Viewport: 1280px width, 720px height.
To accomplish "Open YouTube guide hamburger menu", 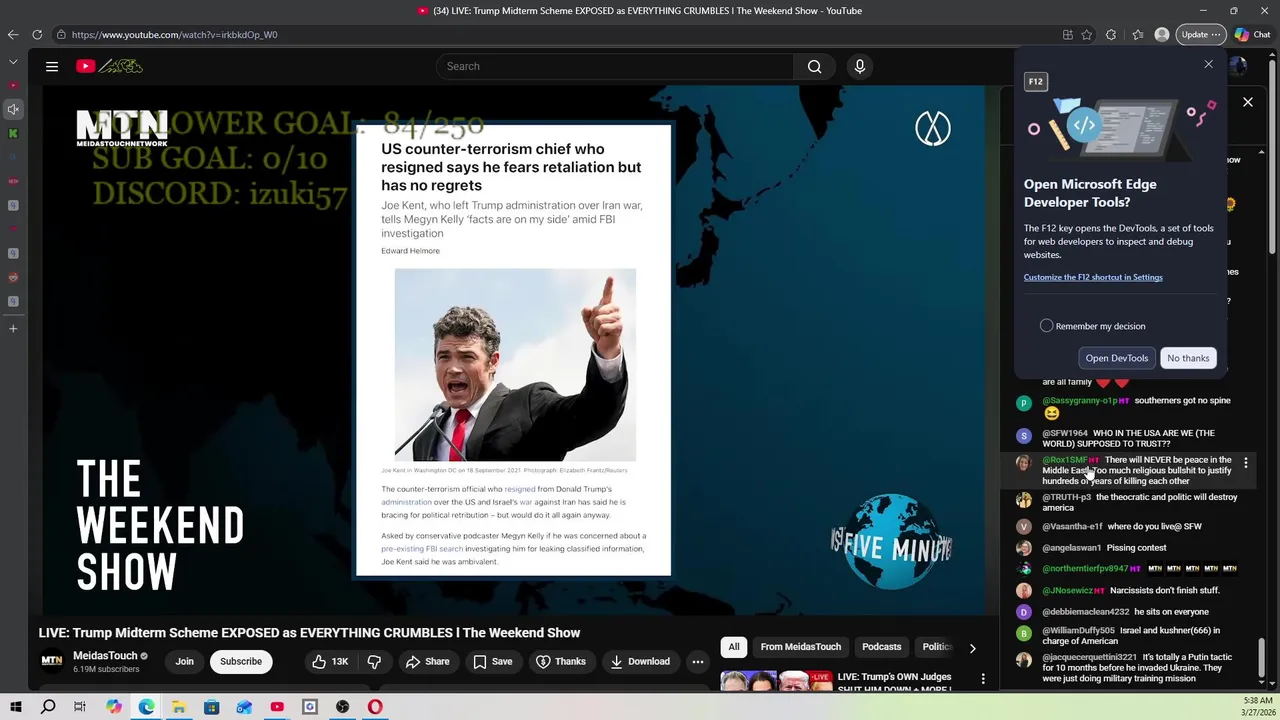I will click(52, 66).
